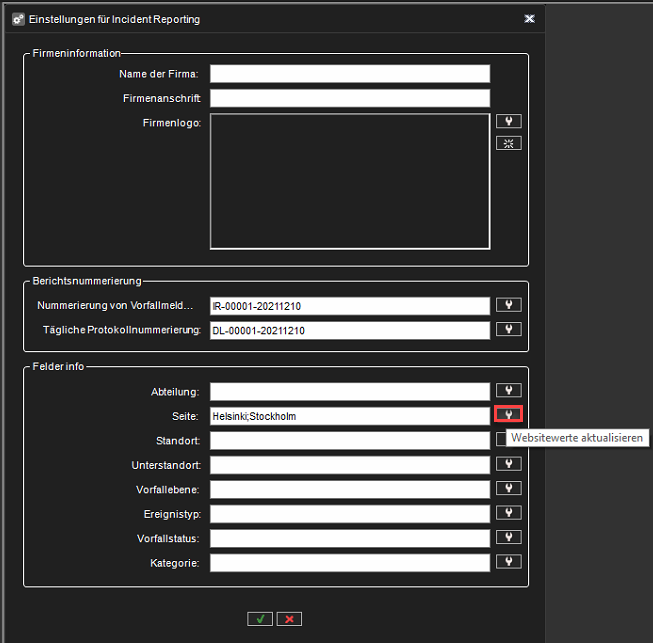Image resolution: width=653 pixels, height=643 pixels.
Task: Click clear logo icon below Firmenlogo wrench
Action: (x=509, y=143)
